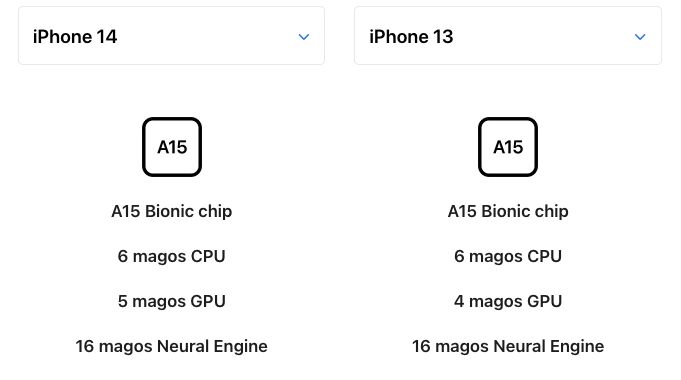Screen dimensions: 681x380
Task: Select the iPhone 14 label text
Action: click(75, 36)
